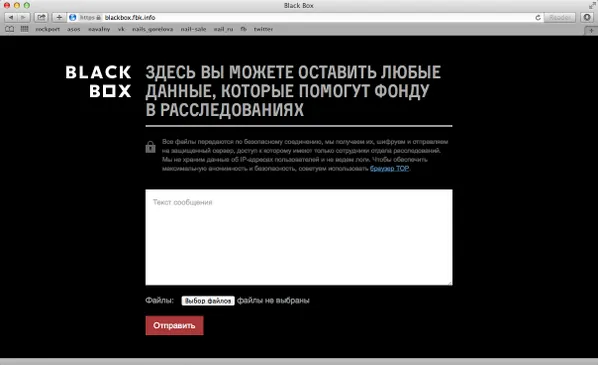
Task: Open the reading list book icon
Action: pyautogui.click(x=10, y=29)
